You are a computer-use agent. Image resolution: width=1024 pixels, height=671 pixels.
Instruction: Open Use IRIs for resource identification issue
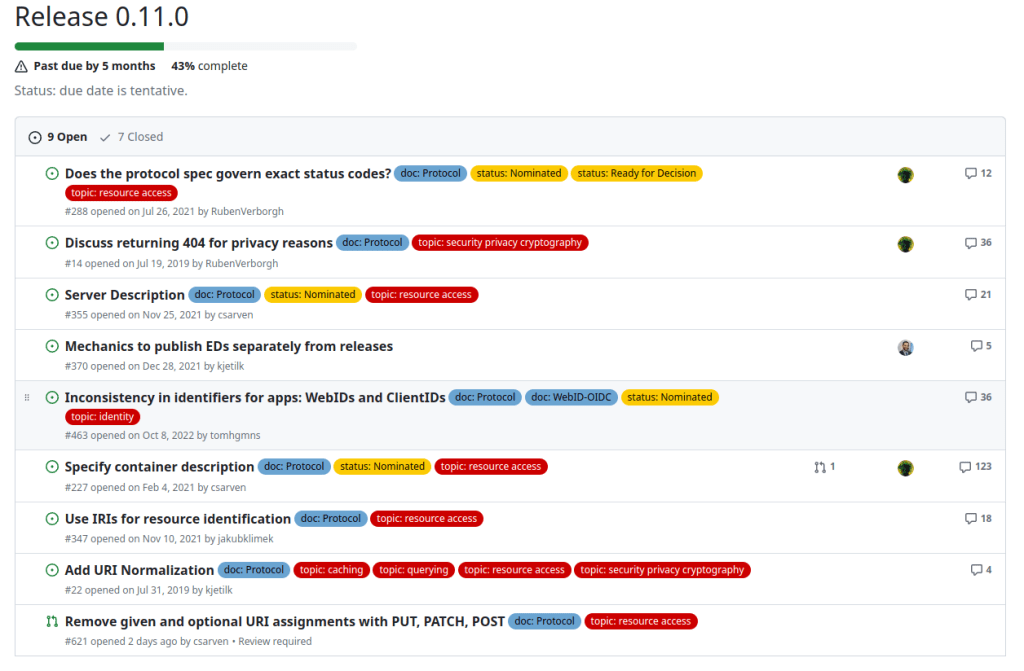177,519
